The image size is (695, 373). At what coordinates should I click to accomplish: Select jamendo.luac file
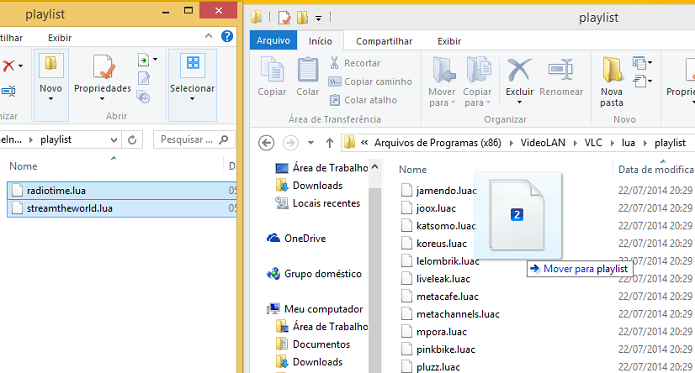pos(439,190)
